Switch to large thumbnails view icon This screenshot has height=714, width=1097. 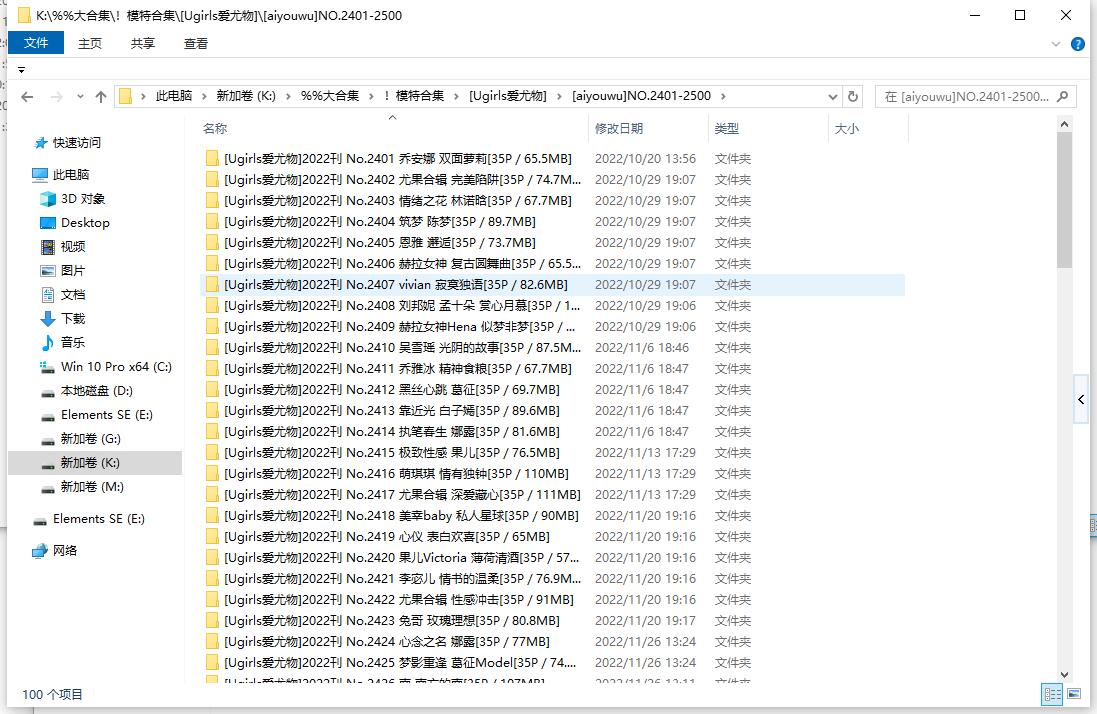pyautogui.click(x=1074, y=694)
